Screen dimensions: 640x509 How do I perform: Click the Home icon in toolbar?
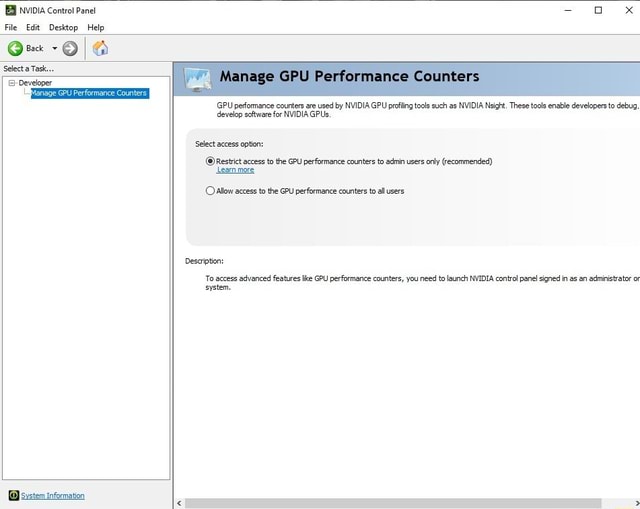pos(100,48)
